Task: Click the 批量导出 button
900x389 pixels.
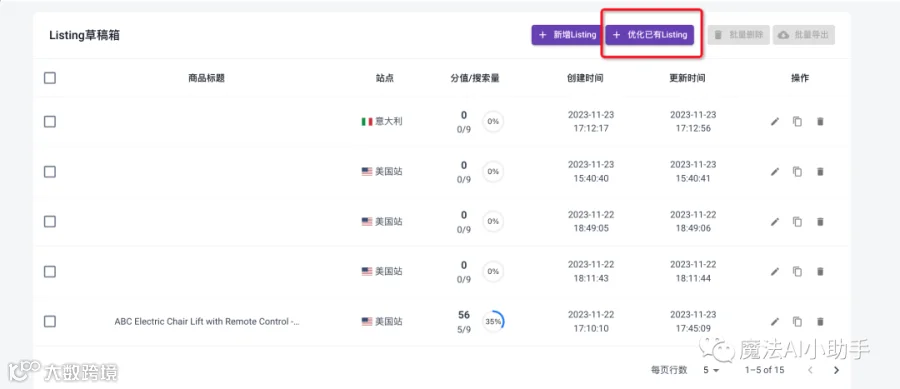Action: point(804,35)
